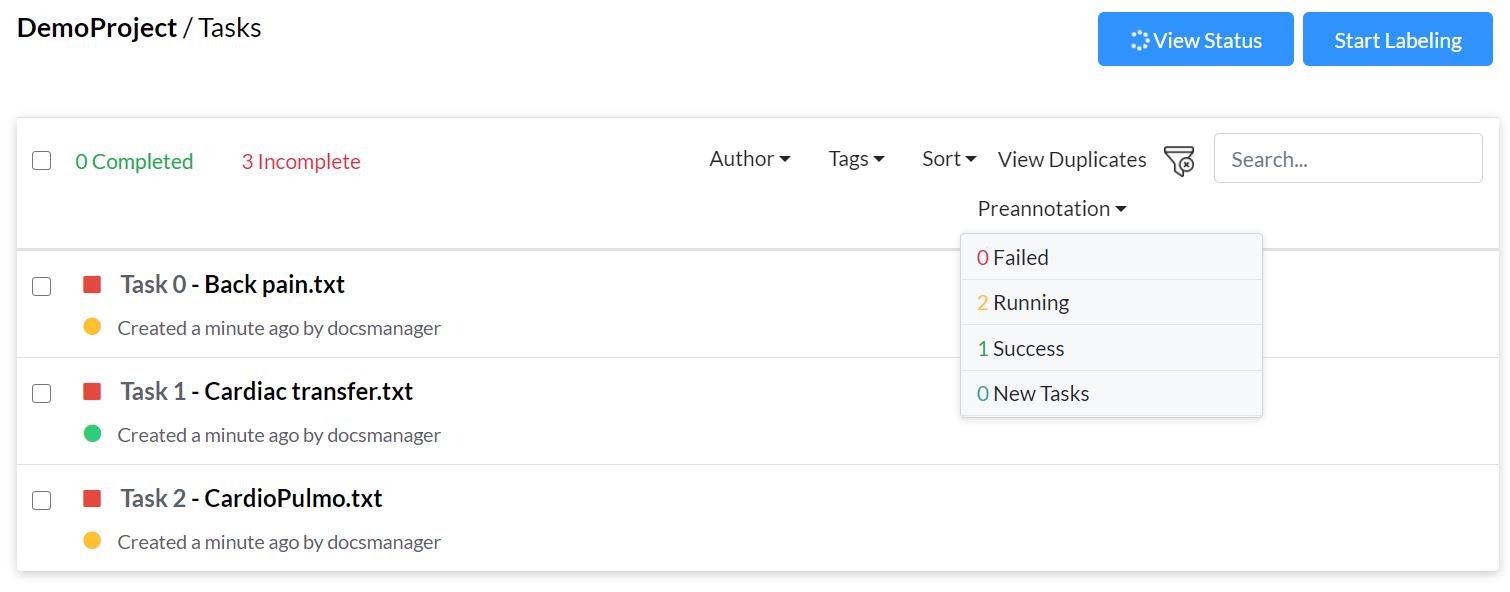
Task: Click the clear filters funnel icon
Action: pyautogui.click(x=1180, y=160)
